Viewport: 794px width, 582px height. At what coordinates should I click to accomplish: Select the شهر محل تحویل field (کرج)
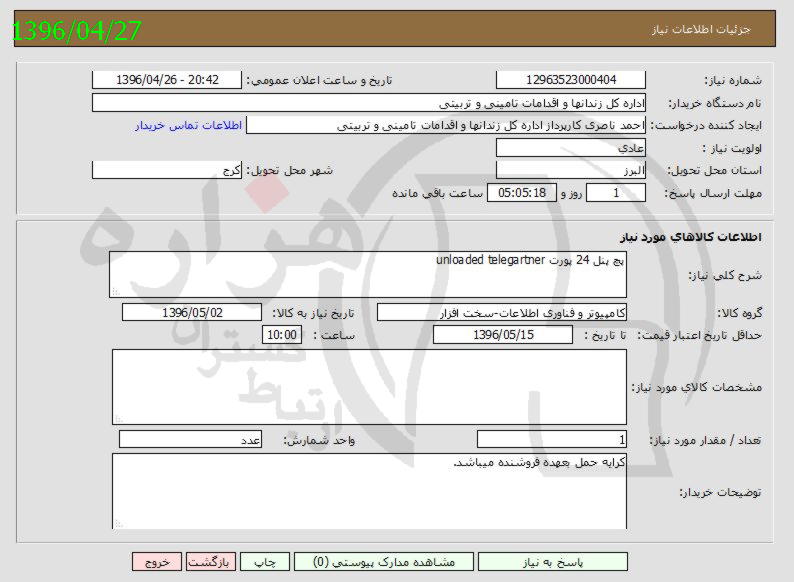pos(166,170)
